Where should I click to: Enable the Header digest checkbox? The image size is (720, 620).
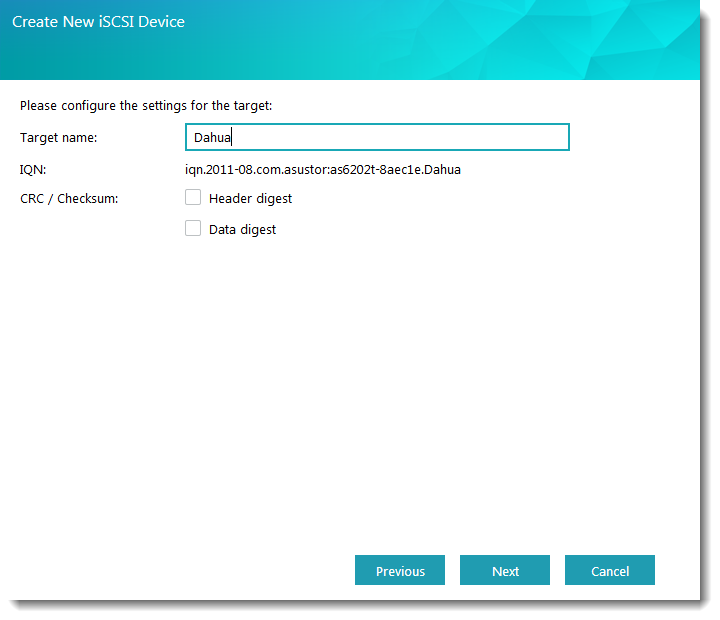[193, 197]
